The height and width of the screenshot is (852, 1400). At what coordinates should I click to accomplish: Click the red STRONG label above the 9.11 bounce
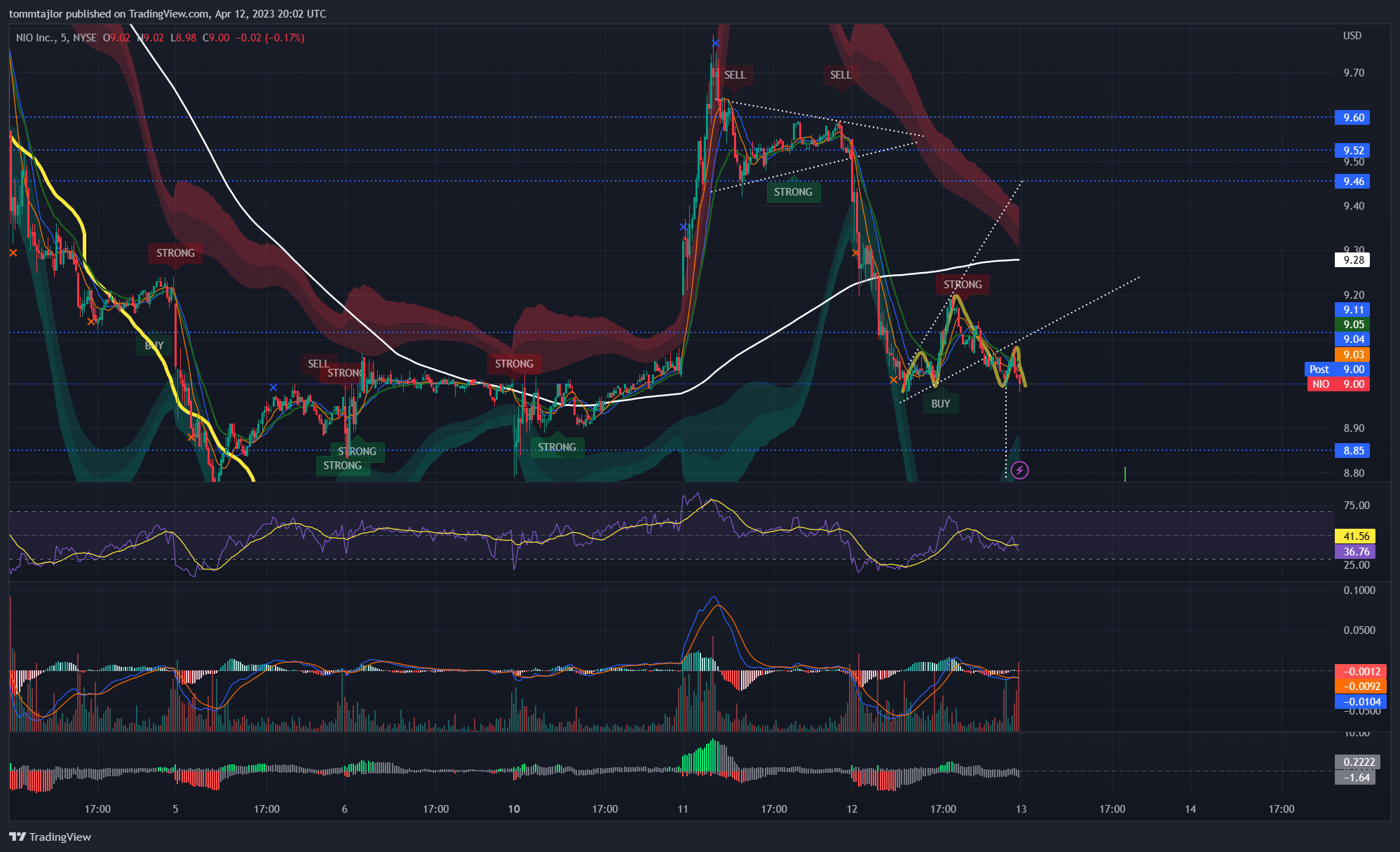[x=963, y=285]
